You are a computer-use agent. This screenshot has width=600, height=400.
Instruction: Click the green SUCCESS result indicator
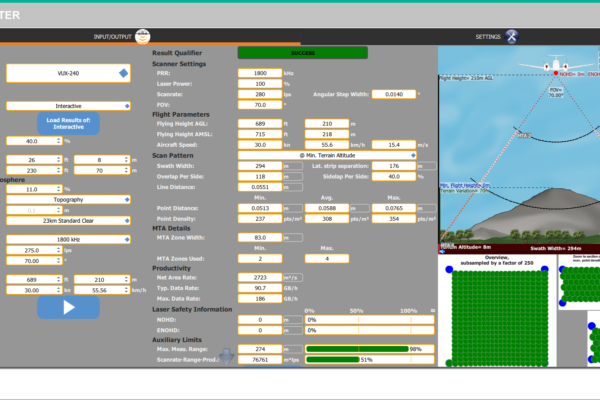(x=302, y=51)
